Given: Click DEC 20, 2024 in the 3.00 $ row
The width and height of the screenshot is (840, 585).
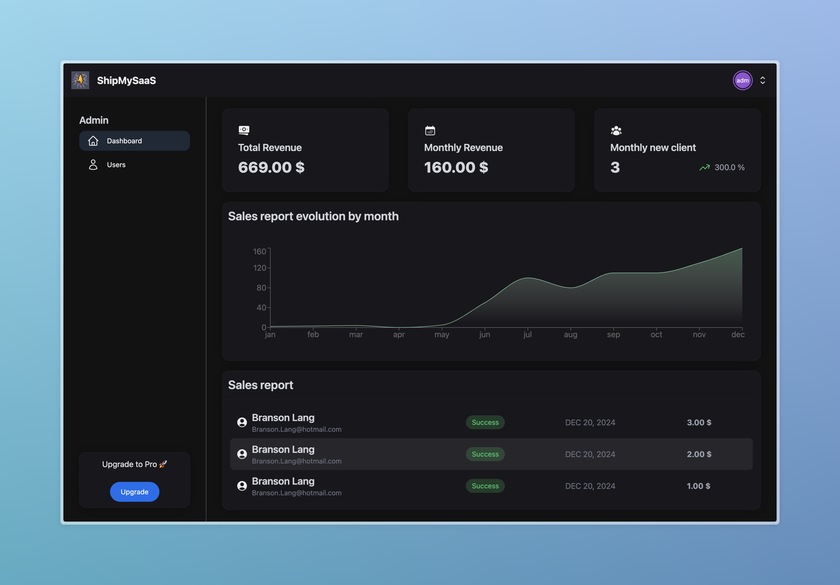Looking at the screenshot, I should coord(590,423).
